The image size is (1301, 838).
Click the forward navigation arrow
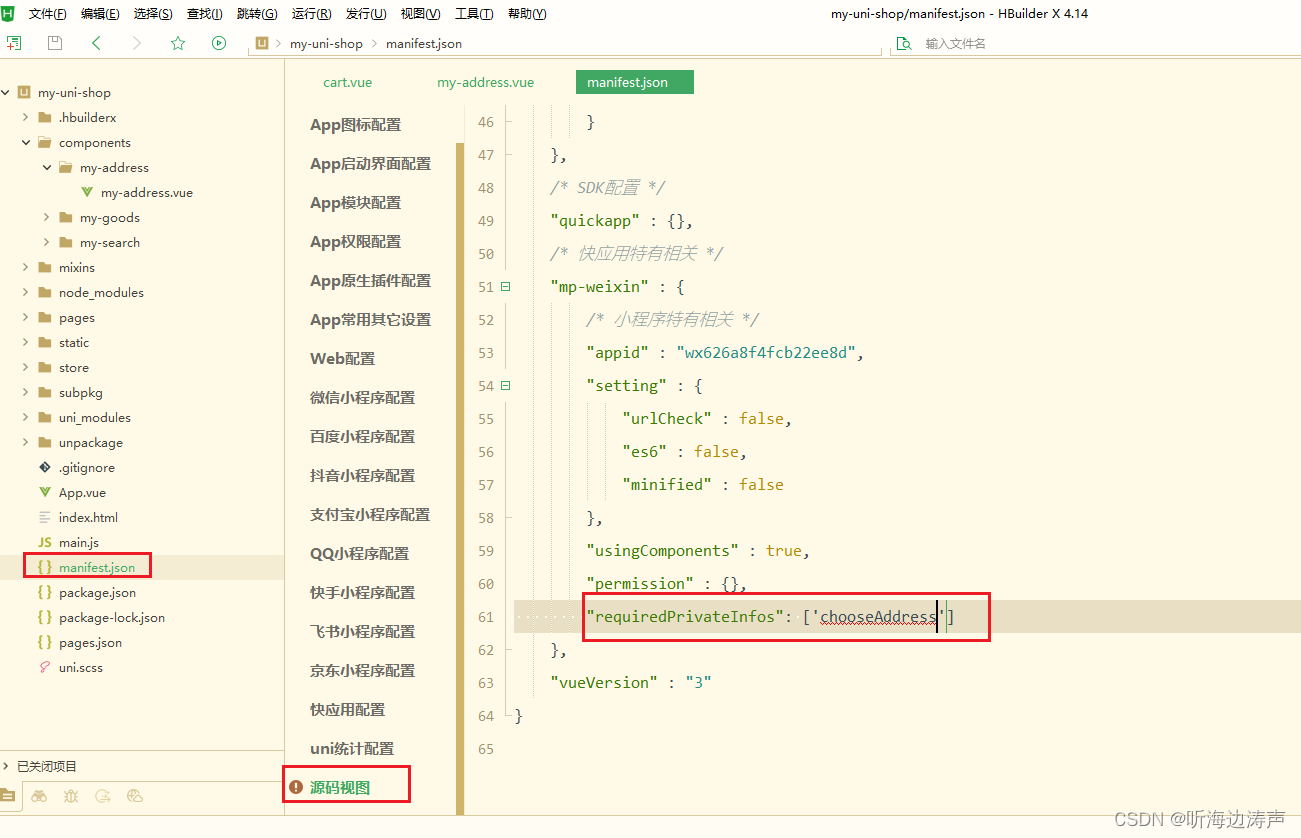(137, 43)
